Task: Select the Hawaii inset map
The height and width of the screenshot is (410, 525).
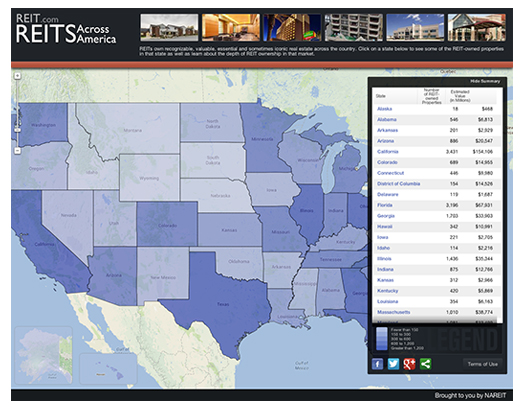Action: (x=108, y=369)
